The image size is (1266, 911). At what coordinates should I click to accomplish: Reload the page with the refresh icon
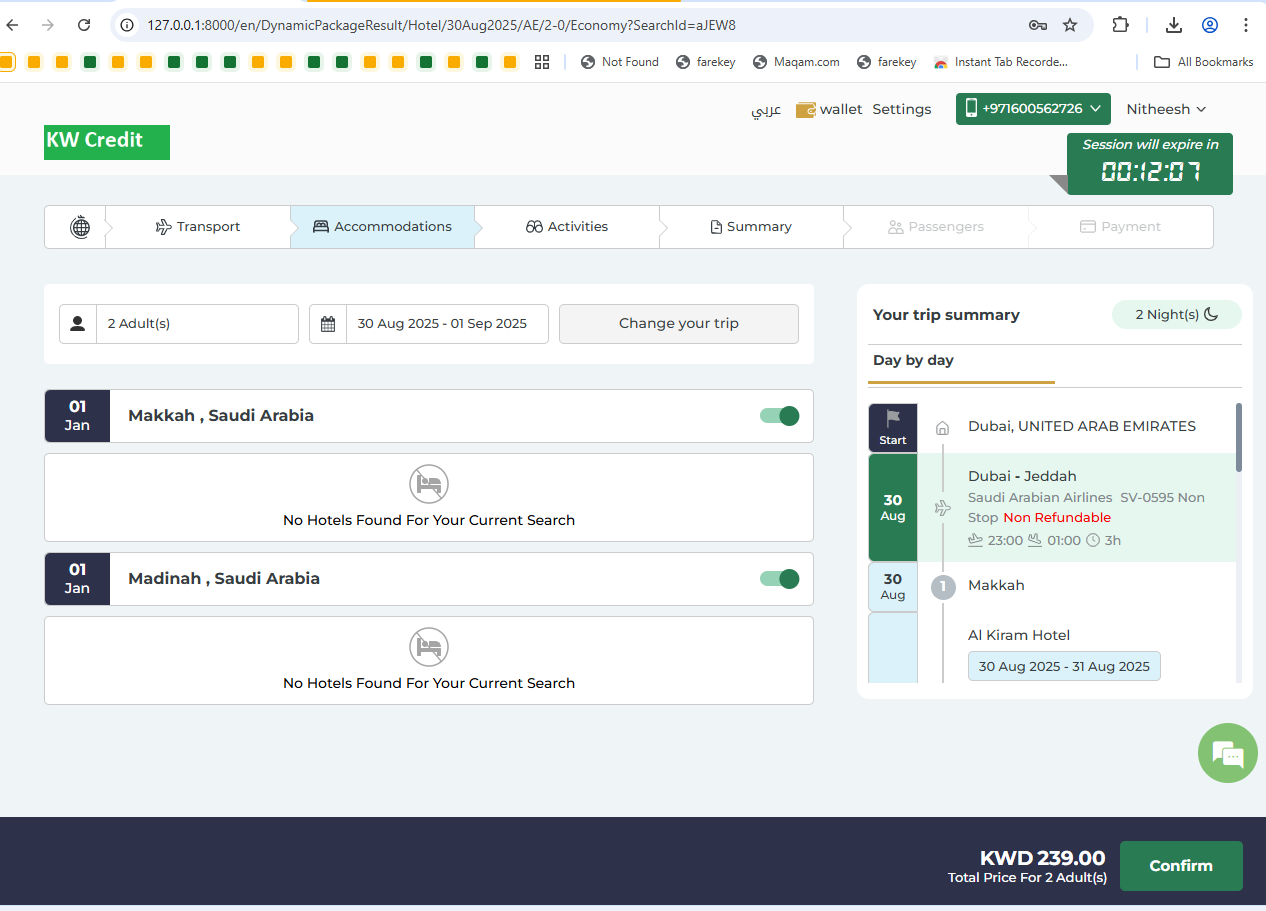tap(84, 25)
